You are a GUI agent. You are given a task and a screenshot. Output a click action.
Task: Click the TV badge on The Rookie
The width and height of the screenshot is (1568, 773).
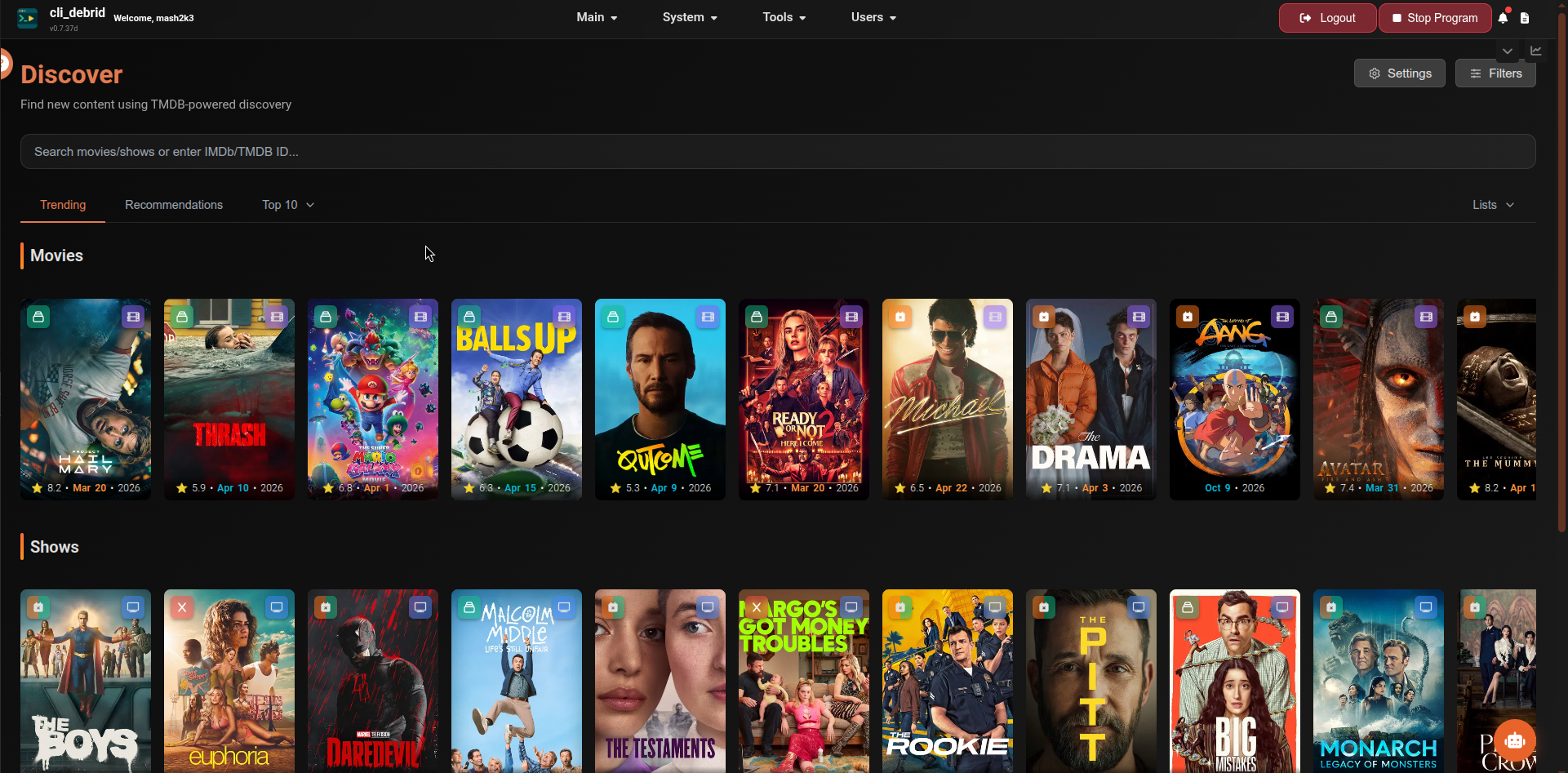(x=995, y=607)
